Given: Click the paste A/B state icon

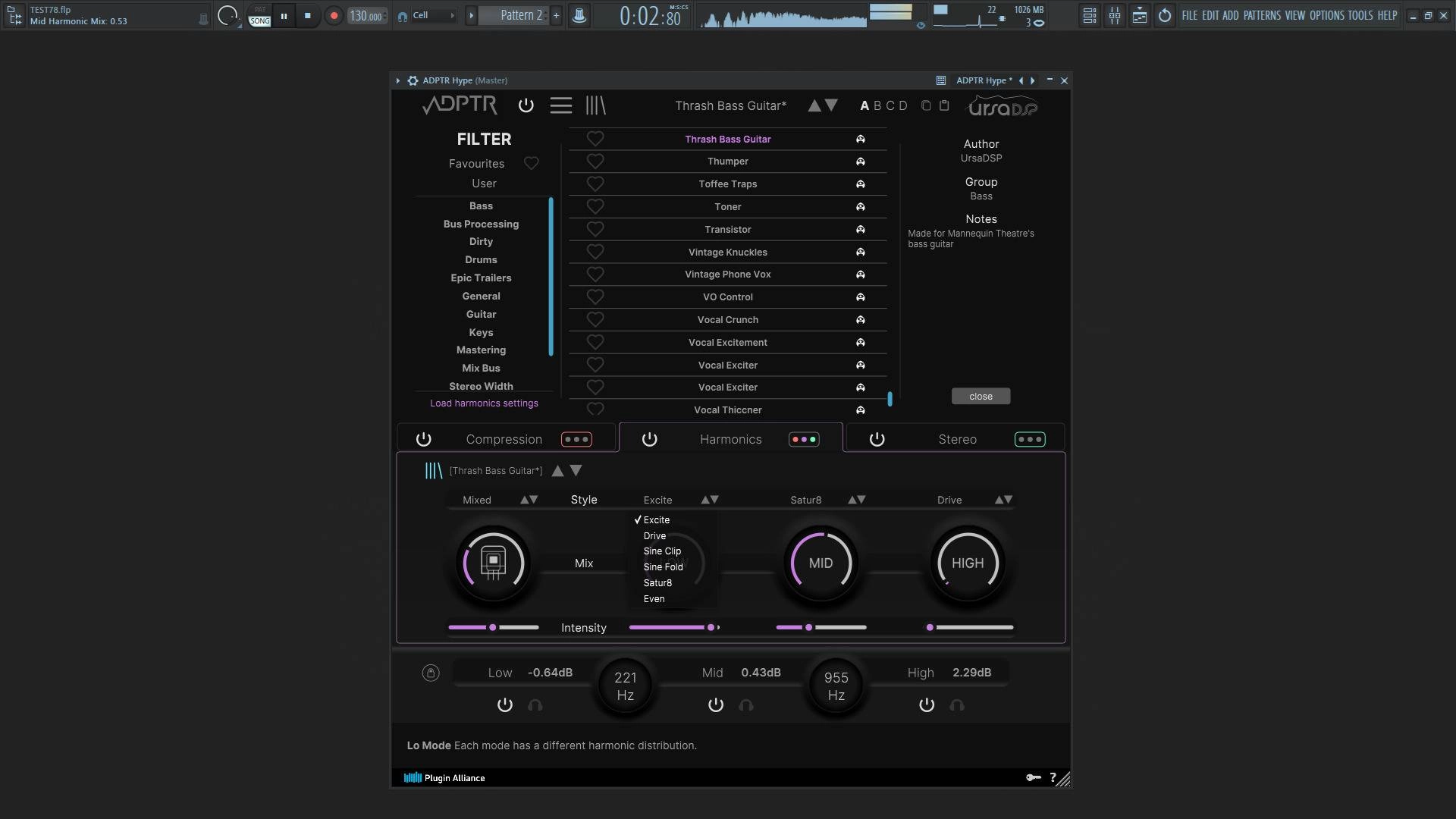Looking at the screenshot, I should pyautogui.click(x=944, y=105).
